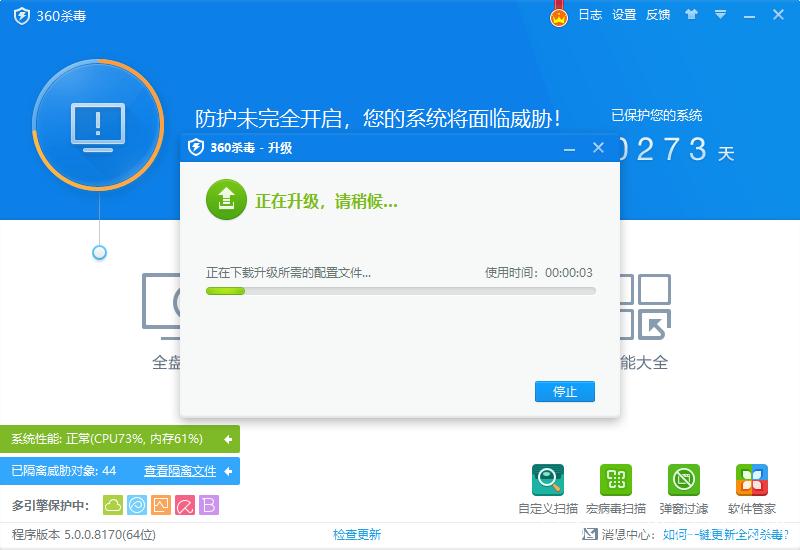Screen dimensions: 800x550
Task: Toggle the blue swirl engine icon
Action: 137,505
